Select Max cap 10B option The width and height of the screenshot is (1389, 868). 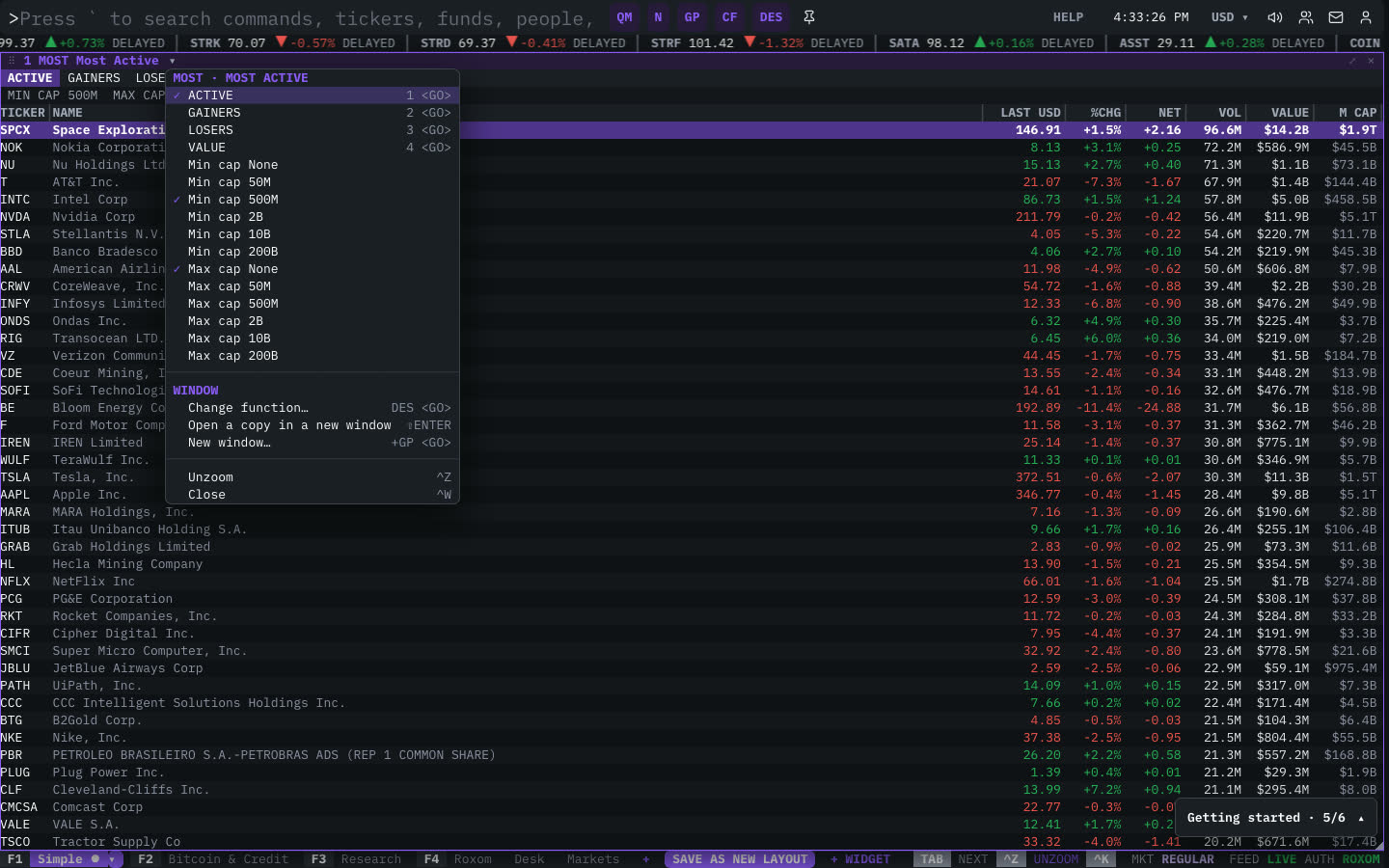[313, 339]
